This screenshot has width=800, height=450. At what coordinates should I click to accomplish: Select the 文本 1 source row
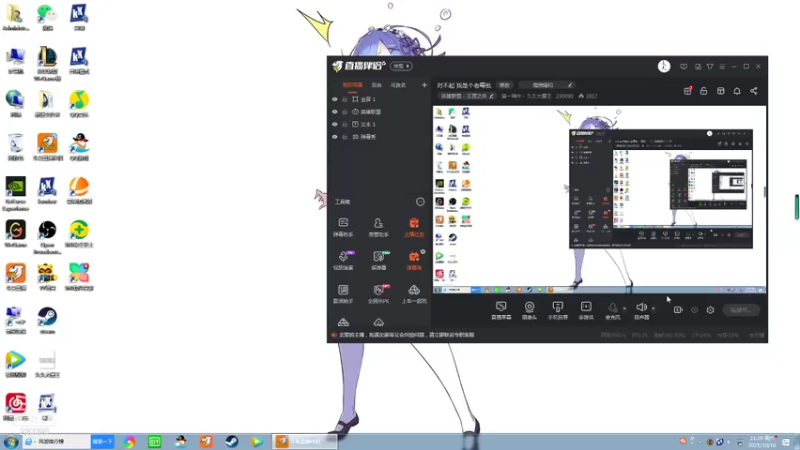coord(379,124)
